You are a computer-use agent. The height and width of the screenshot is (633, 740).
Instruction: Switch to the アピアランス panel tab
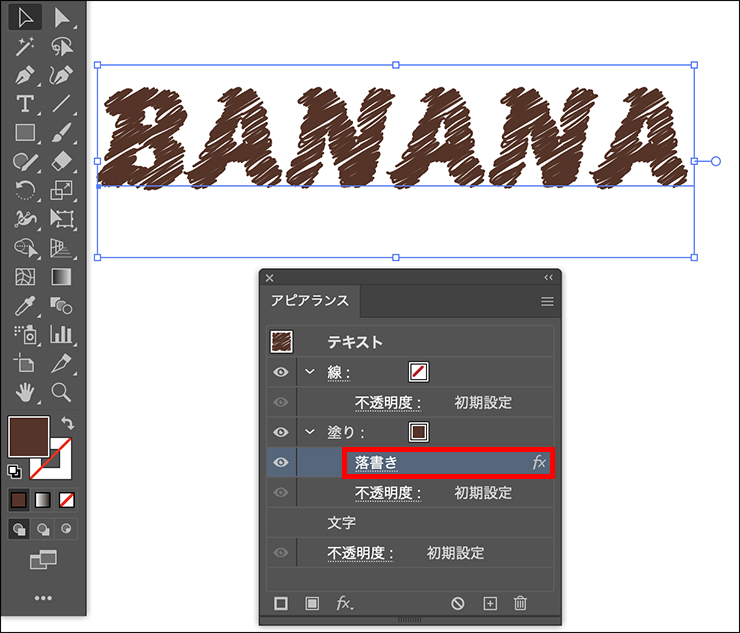(x=310, y=301)
